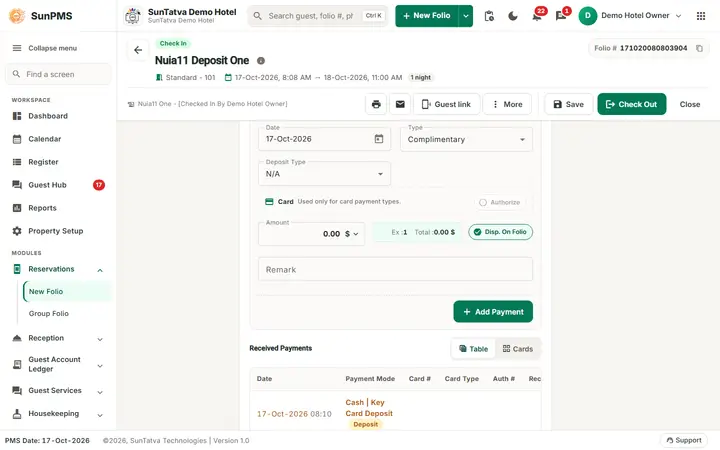Viewport: 720px width, 450px height.
Task: Click the card icon in the Card section
Action: [x=270, y=202]
